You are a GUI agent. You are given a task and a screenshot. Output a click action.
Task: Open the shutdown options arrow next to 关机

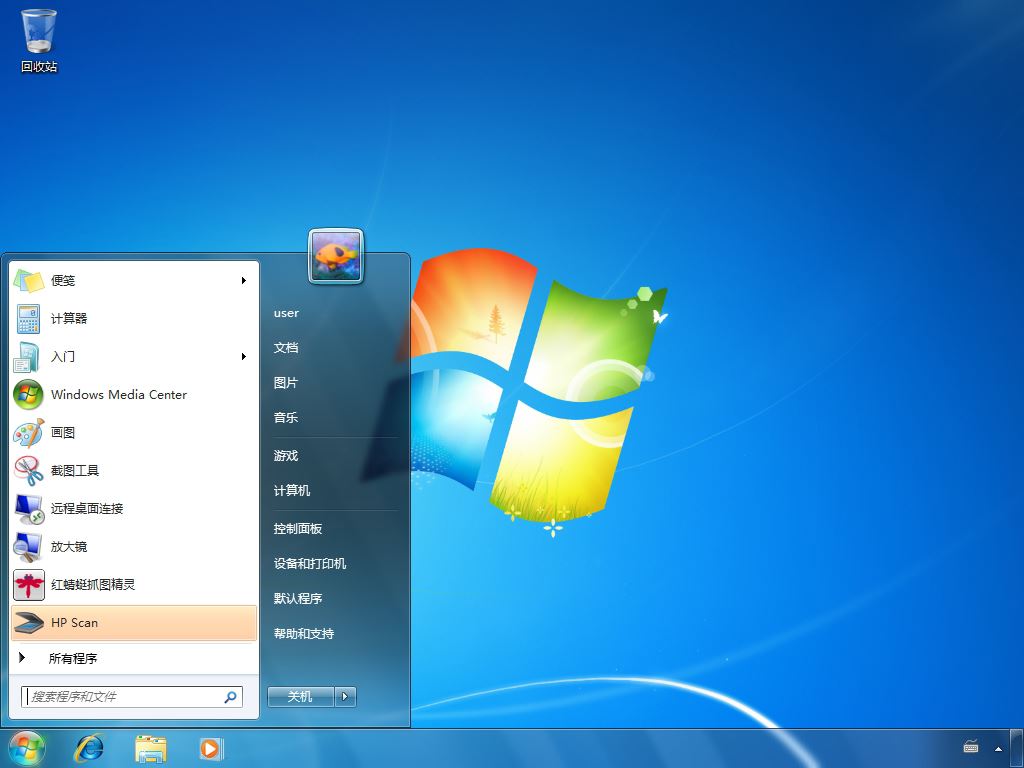pos(345,697)
